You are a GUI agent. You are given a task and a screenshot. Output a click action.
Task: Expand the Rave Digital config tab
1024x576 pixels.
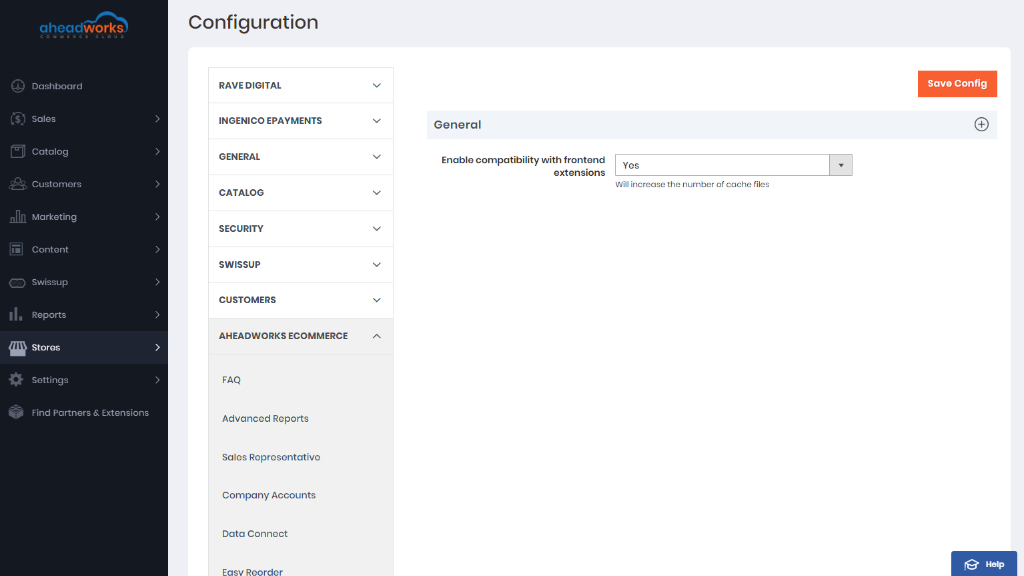pyautogui.click(x=300, y=85)
